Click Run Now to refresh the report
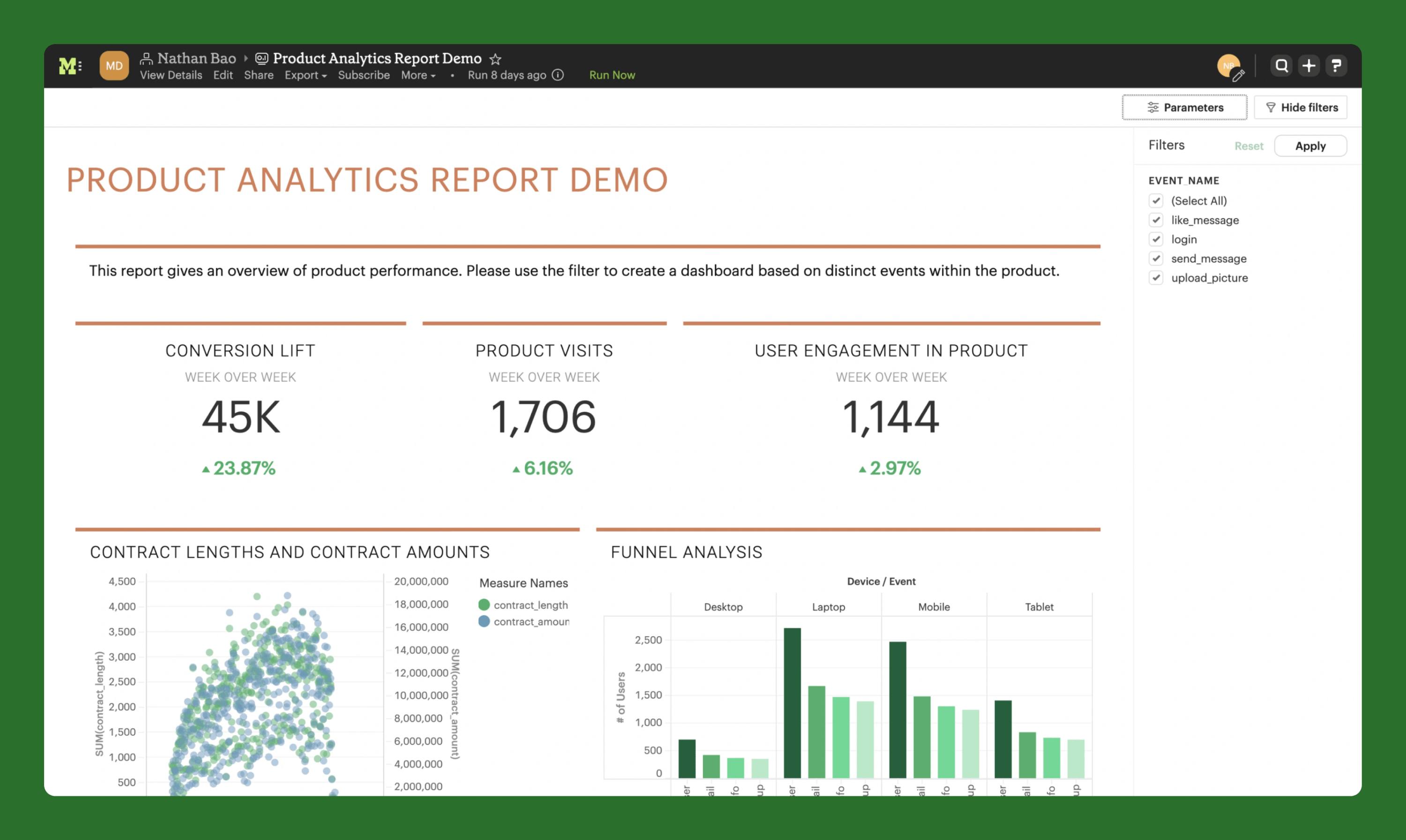 [x=612, y=74]
